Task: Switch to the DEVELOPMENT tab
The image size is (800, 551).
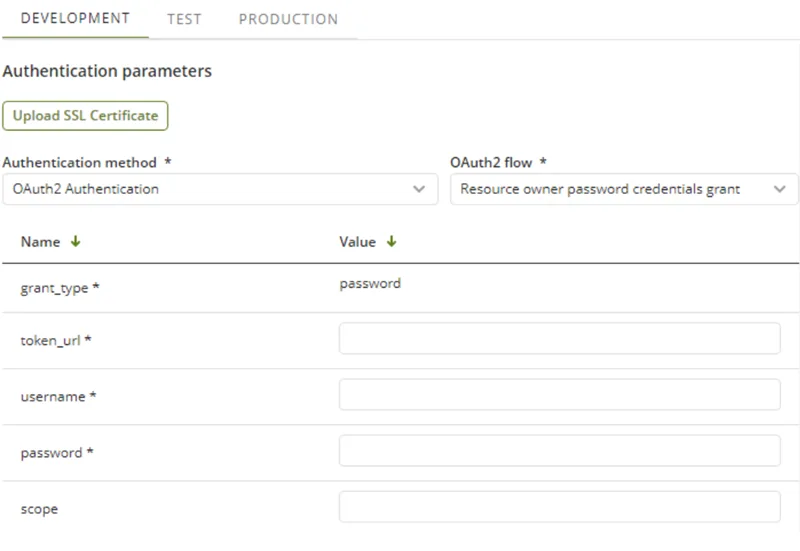Action: (75, 19)
